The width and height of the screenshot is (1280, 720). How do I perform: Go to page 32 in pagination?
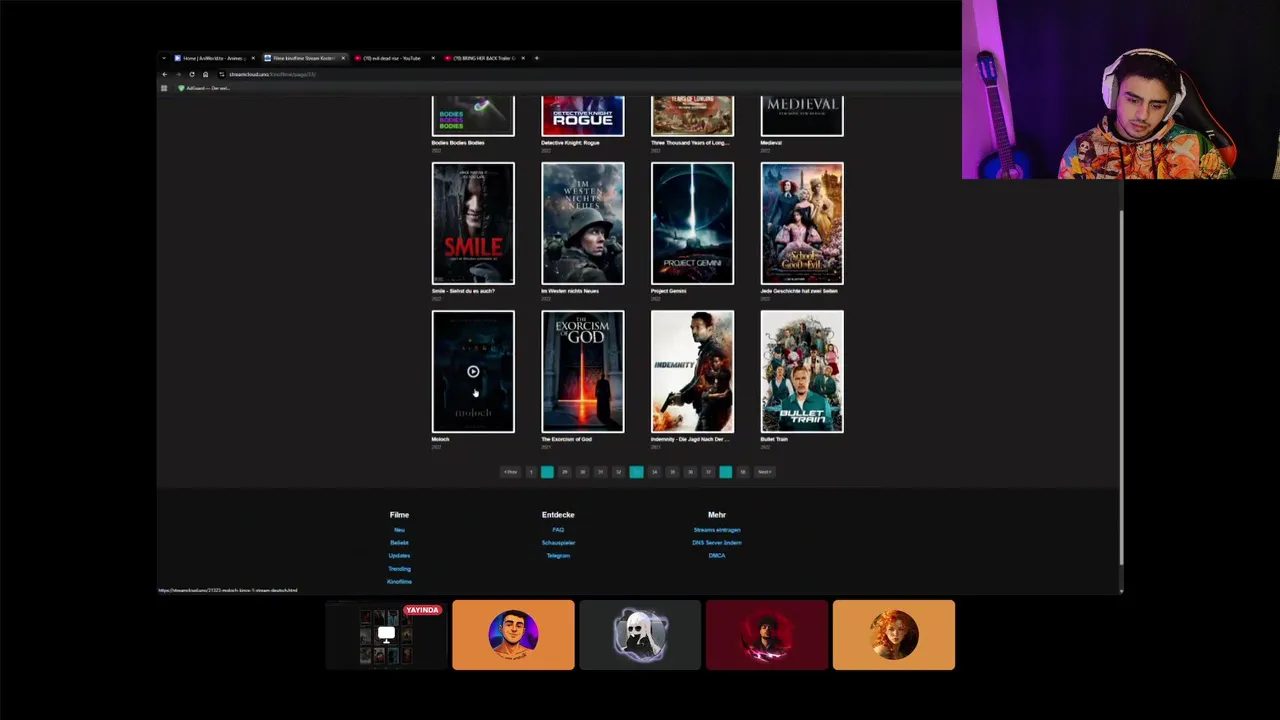(x=619, y=472)
